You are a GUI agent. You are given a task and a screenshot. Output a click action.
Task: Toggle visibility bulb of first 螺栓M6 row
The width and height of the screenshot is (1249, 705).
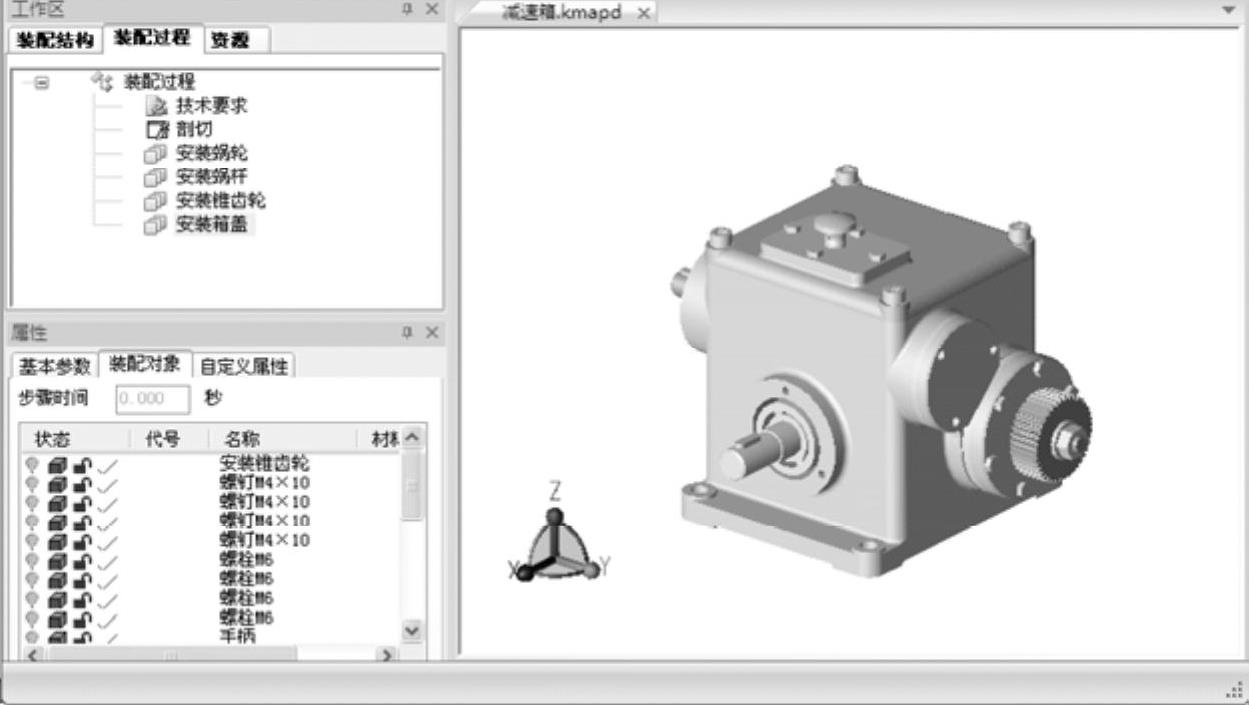click(32, 560)
